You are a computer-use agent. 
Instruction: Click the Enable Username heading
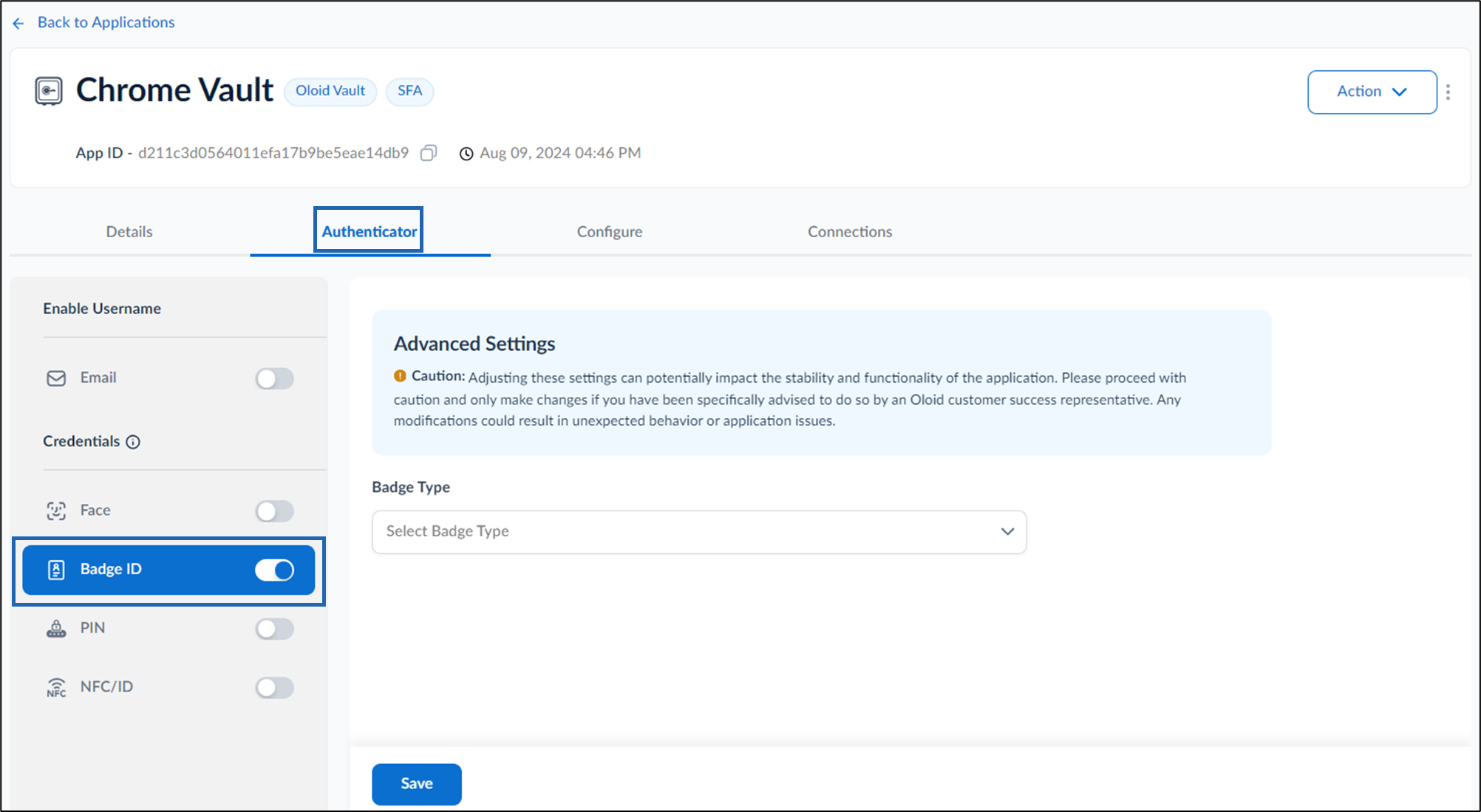click(102, 309)
